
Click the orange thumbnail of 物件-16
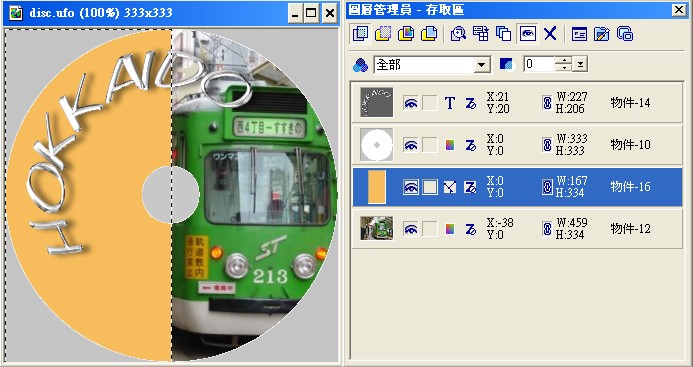tap(377, 187)
